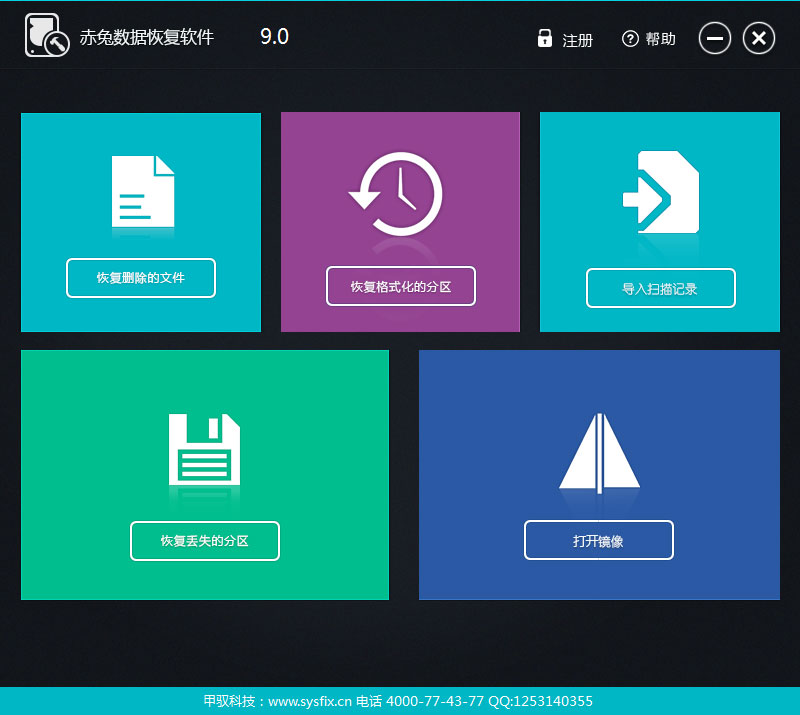Click the clock restore icon on purple tile
This screenshot has width=800, height=715.
tap(399, 192)
